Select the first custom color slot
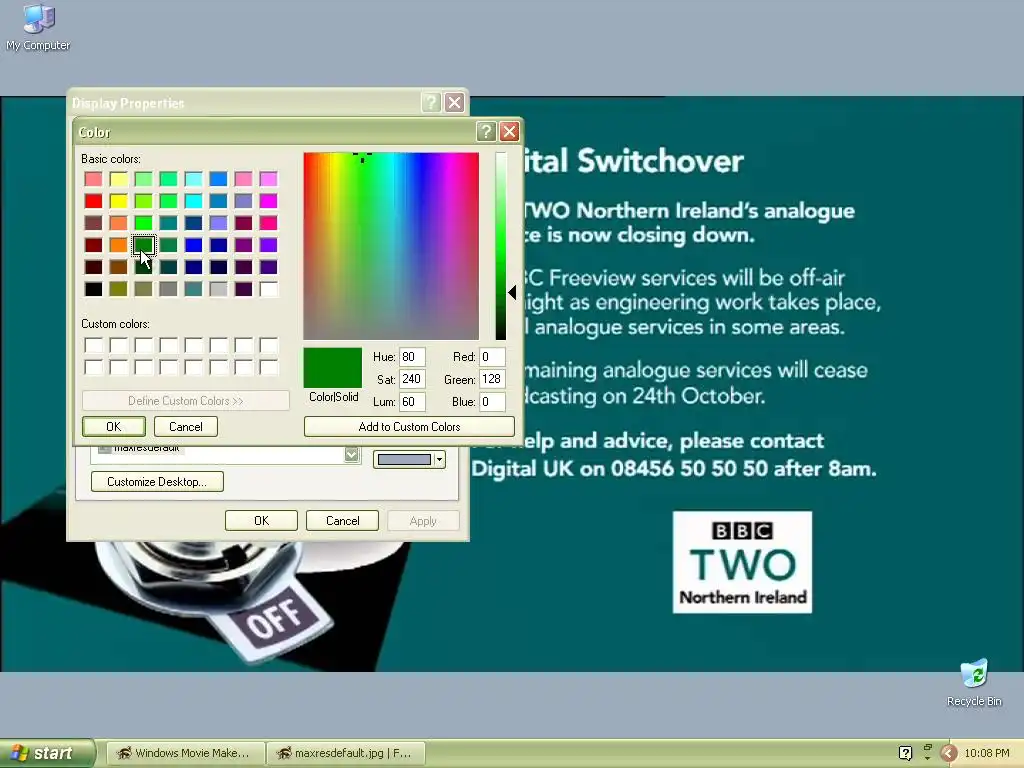The image size is (1024, 768). 93,345
